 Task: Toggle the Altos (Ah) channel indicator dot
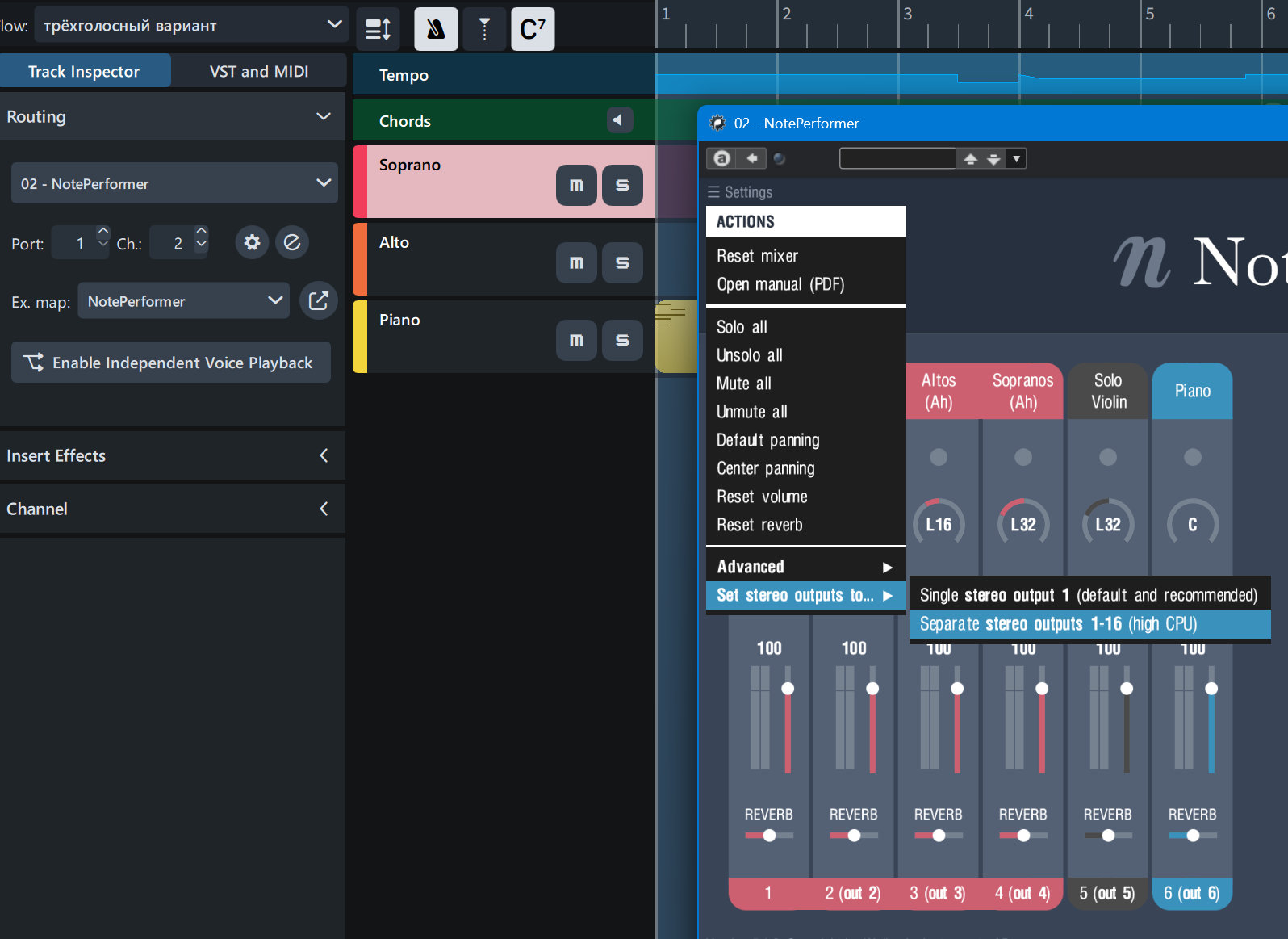coord(939,457)
